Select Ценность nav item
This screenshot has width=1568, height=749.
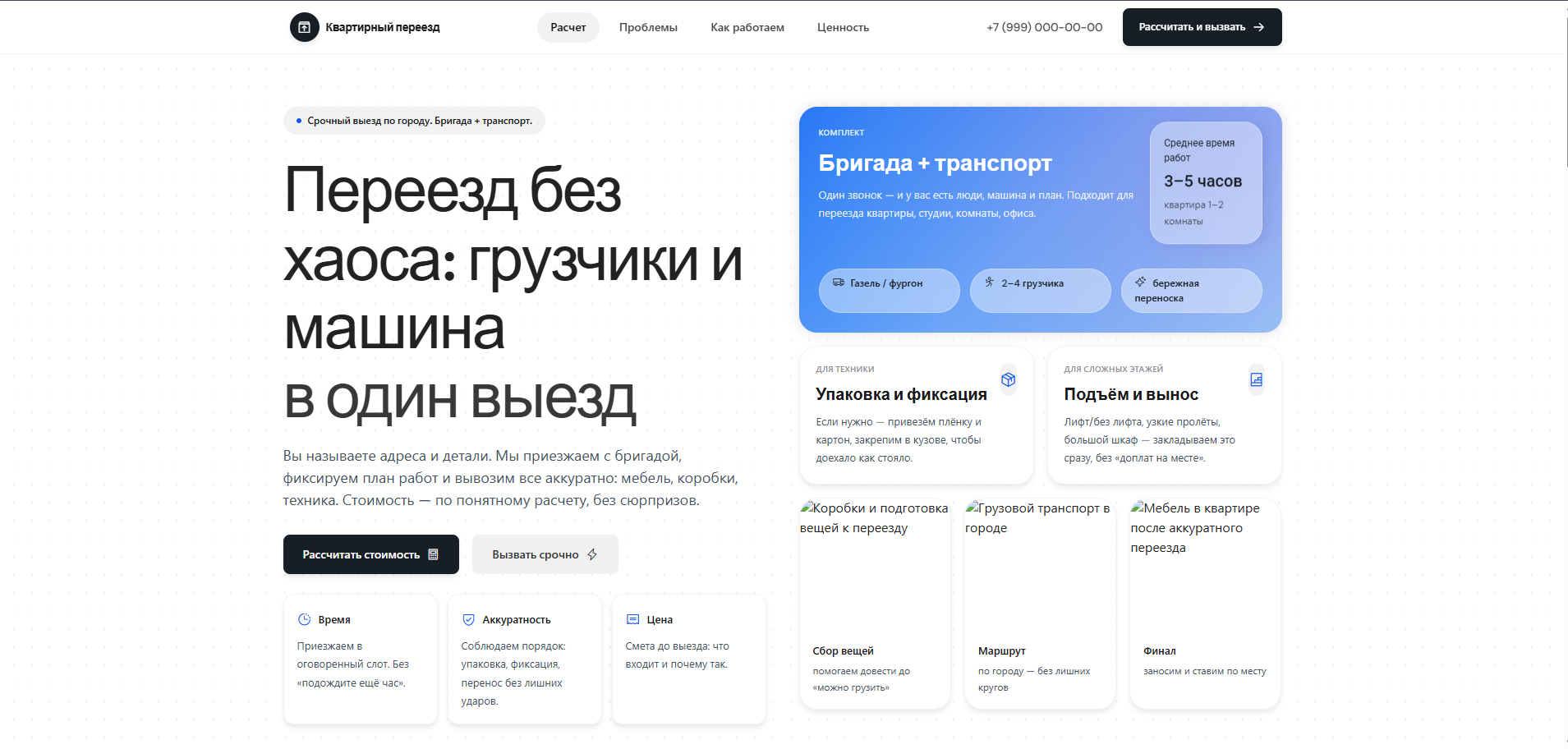pyautogui.click(x=843, y=27)
